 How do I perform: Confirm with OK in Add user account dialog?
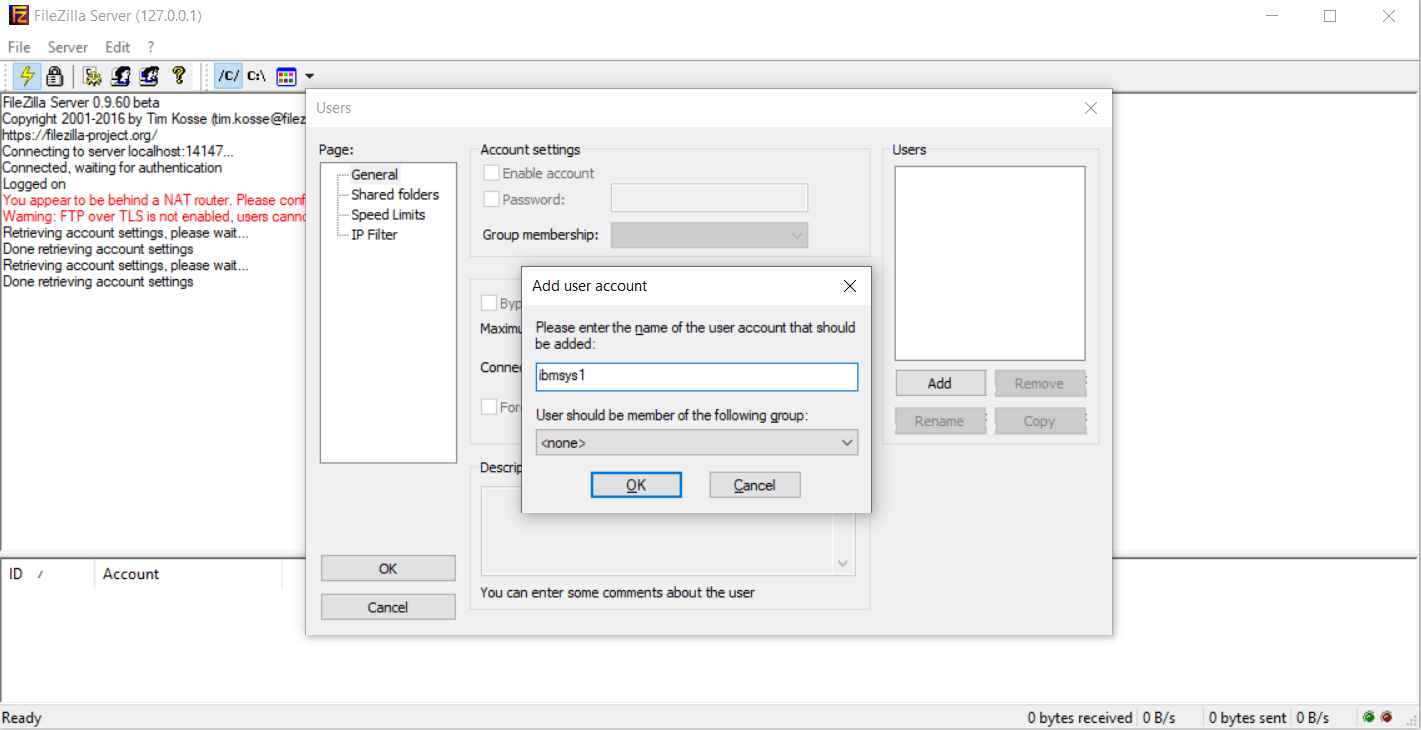tap(636, 485)
